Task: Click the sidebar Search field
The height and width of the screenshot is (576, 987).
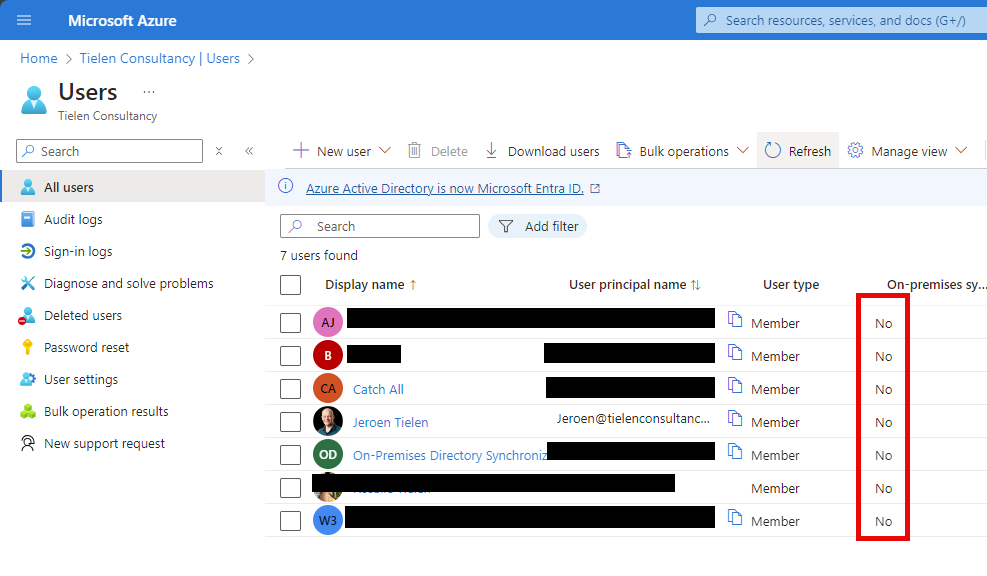Action: [110, 151]
